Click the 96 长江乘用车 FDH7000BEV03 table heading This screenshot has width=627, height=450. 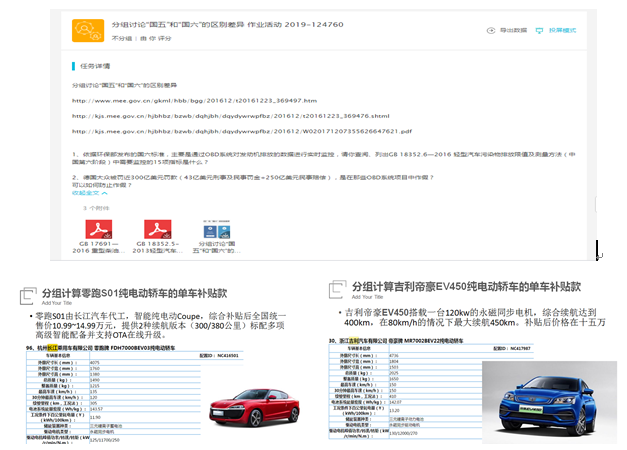click(101, 348)
